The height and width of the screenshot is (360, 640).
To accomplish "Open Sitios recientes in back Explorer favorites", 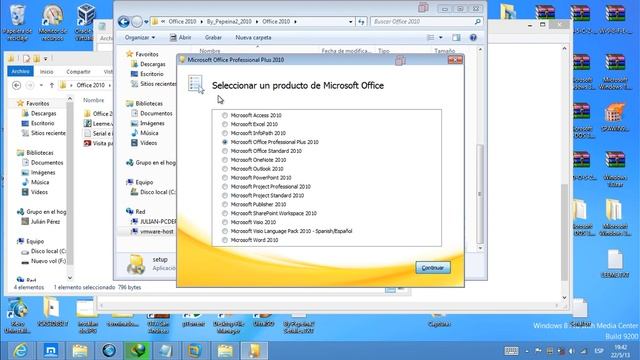I will (x=43, y=133).
